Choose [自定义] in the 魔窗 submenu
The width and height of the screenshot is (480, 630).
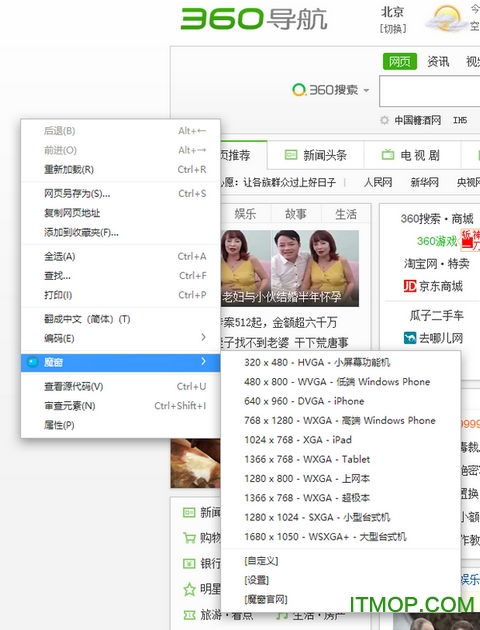(x=341, y=560)
